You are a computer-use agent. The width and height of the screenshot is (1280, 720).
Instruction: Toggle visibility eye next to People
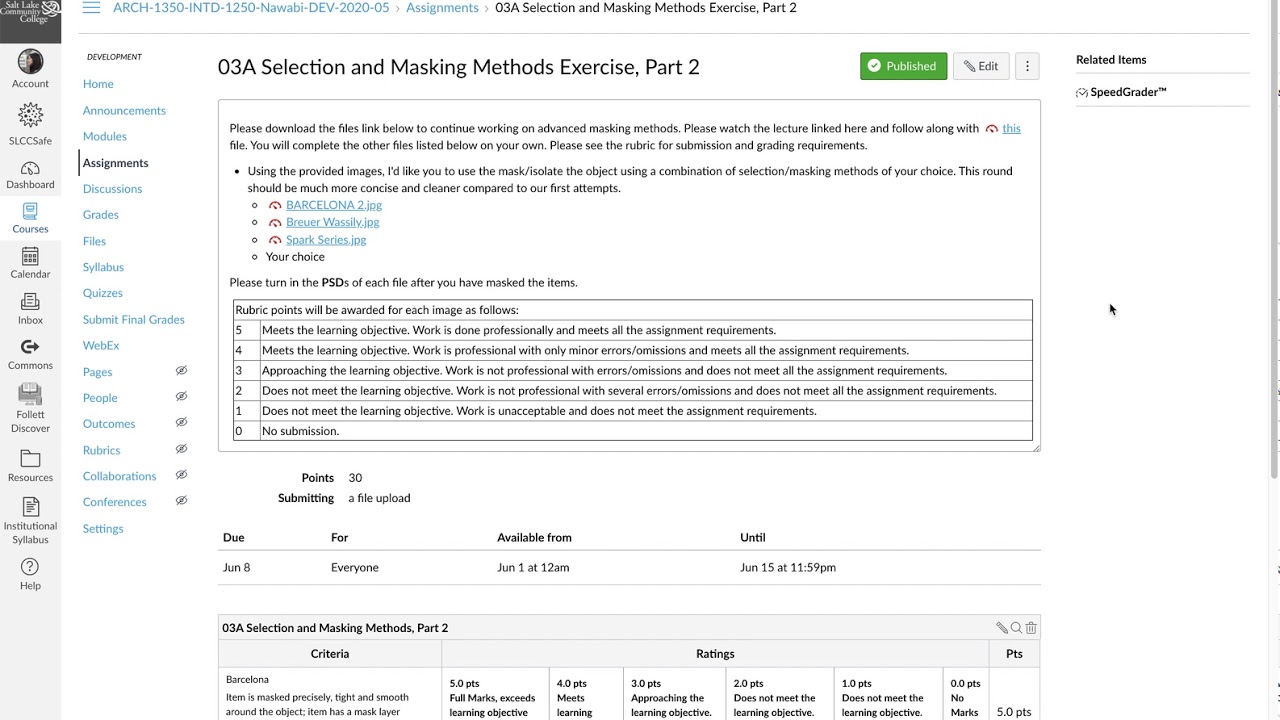point(181,397)
